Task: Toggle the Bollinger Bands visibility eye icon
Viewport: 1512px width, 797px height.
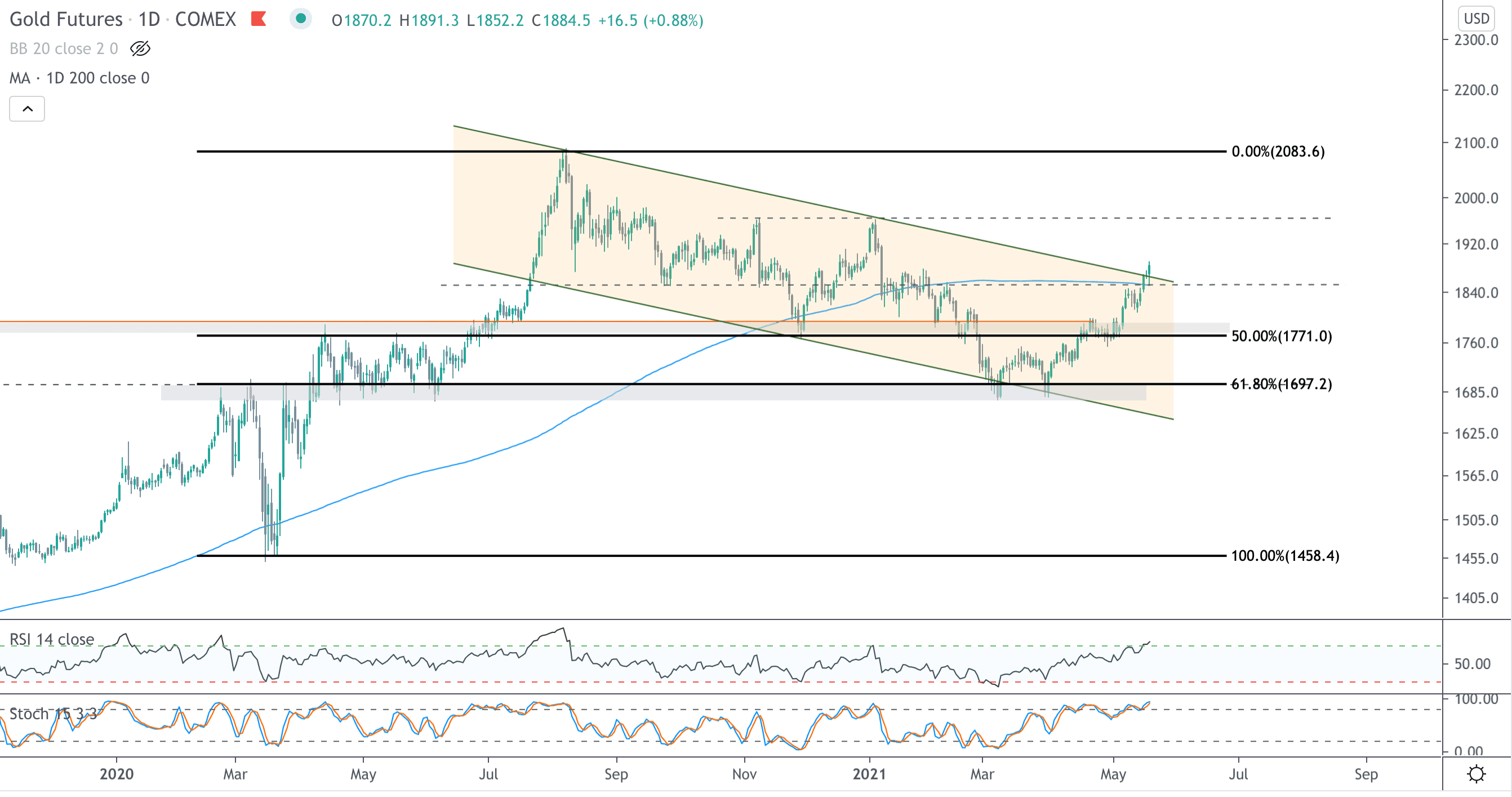Action: point(140,48)
